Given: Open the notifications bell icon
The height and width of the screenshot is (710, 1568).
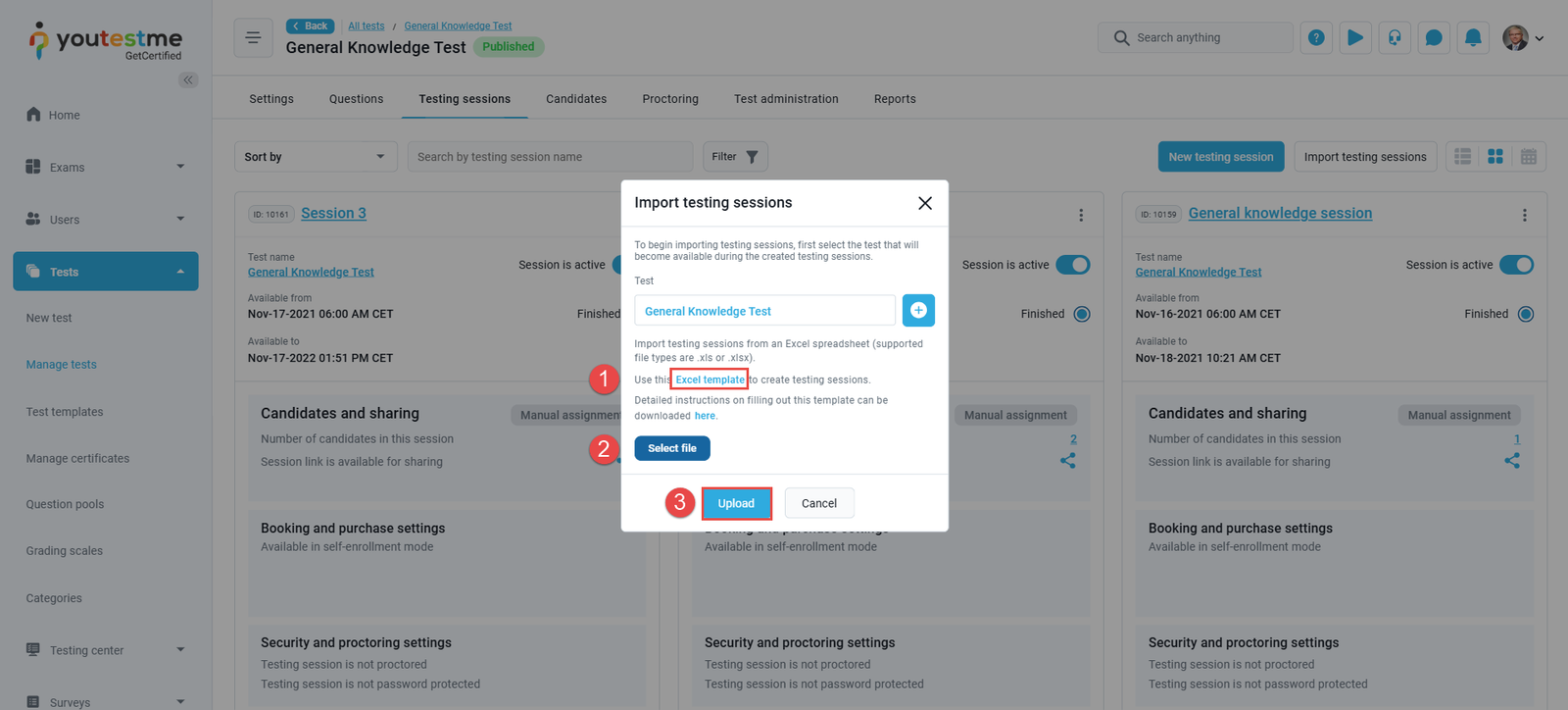Looking at the screenshot, I should 1472,38.
